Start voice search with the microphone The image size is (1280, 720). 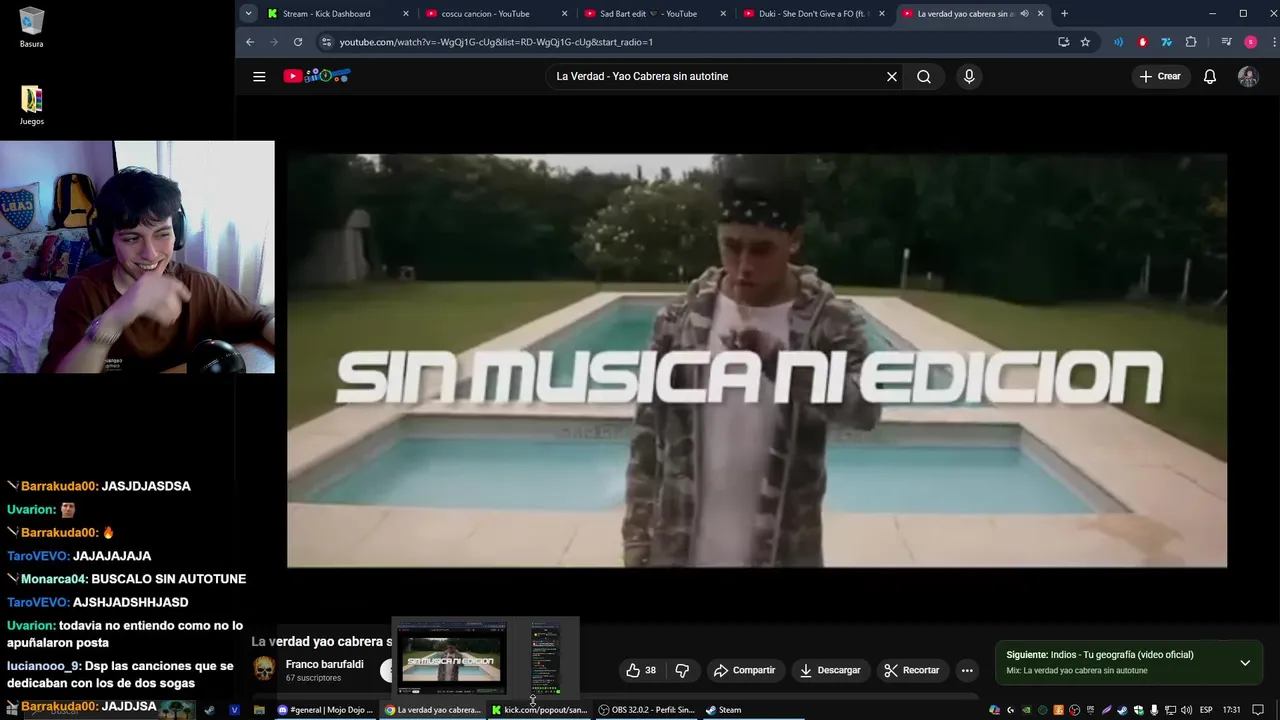[x=968, y=76]
